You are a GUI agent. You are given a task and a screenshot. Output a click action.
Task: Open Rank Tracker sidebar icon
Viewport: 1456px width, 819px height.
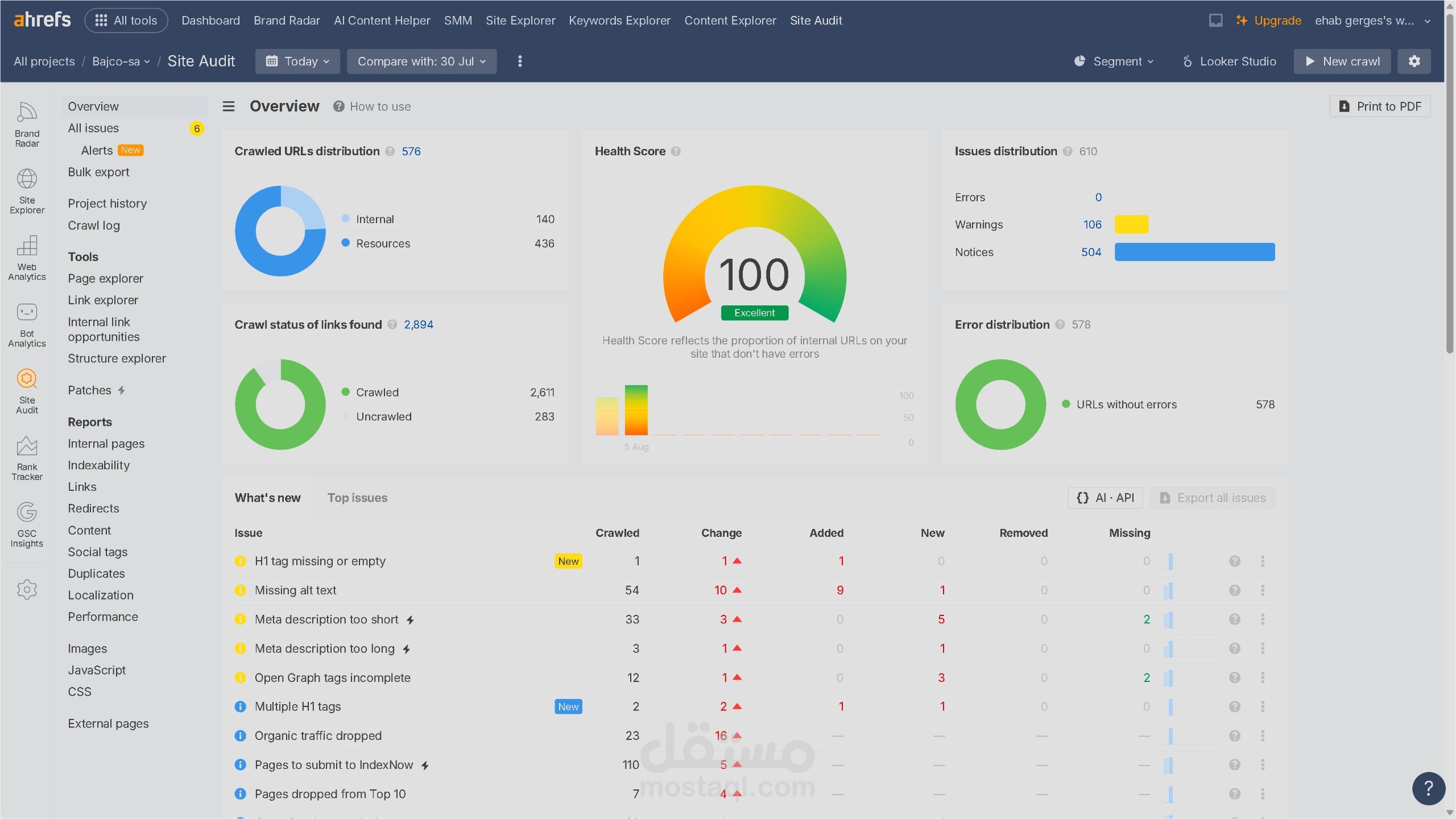pos(27,458)
